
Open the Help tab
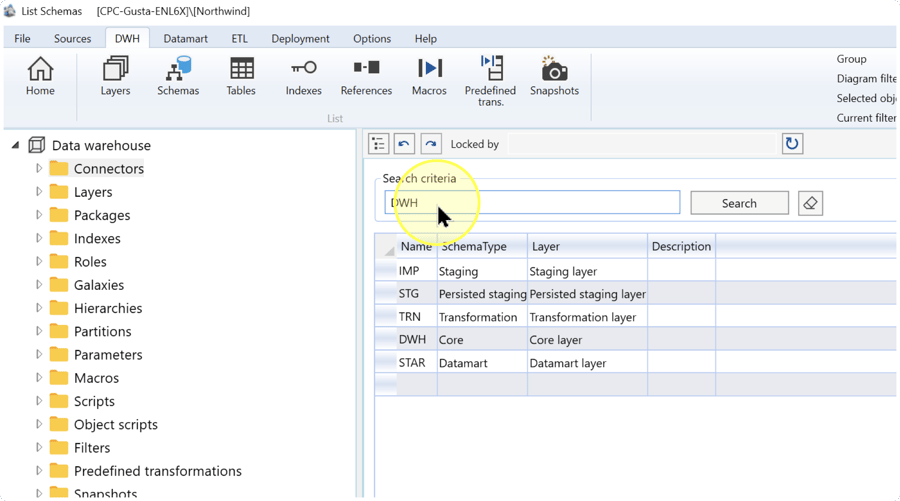coord(426,38)
